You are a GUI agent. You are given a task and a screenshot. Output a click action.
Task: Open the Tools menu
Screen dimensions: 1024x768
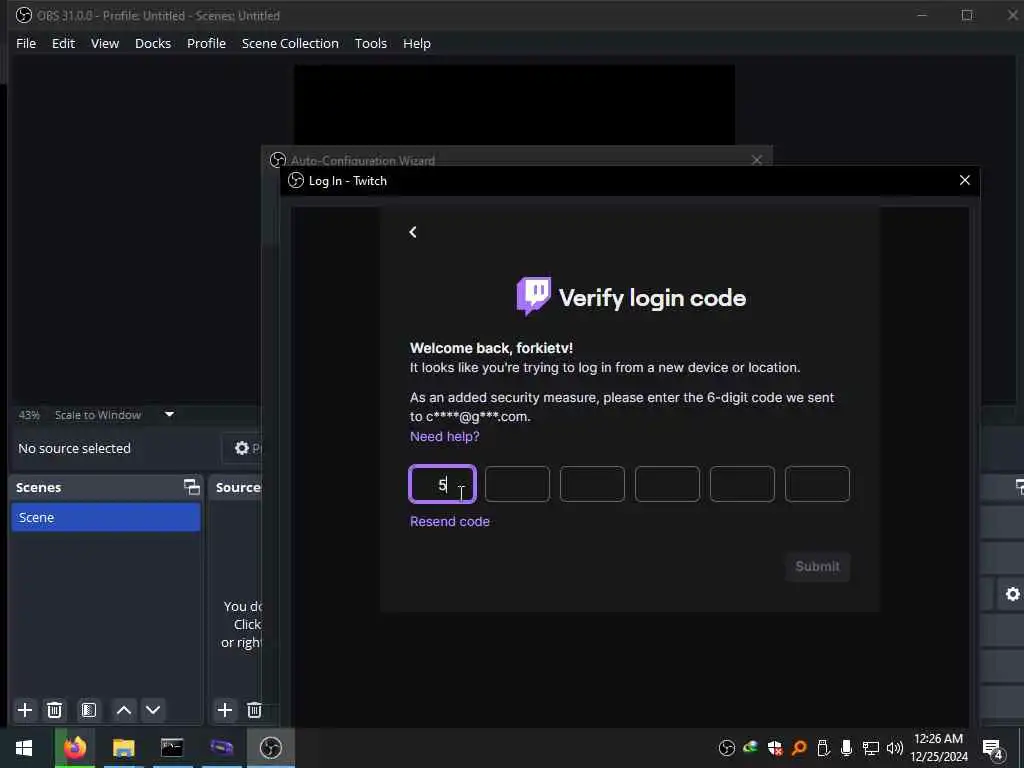point(370,43)
